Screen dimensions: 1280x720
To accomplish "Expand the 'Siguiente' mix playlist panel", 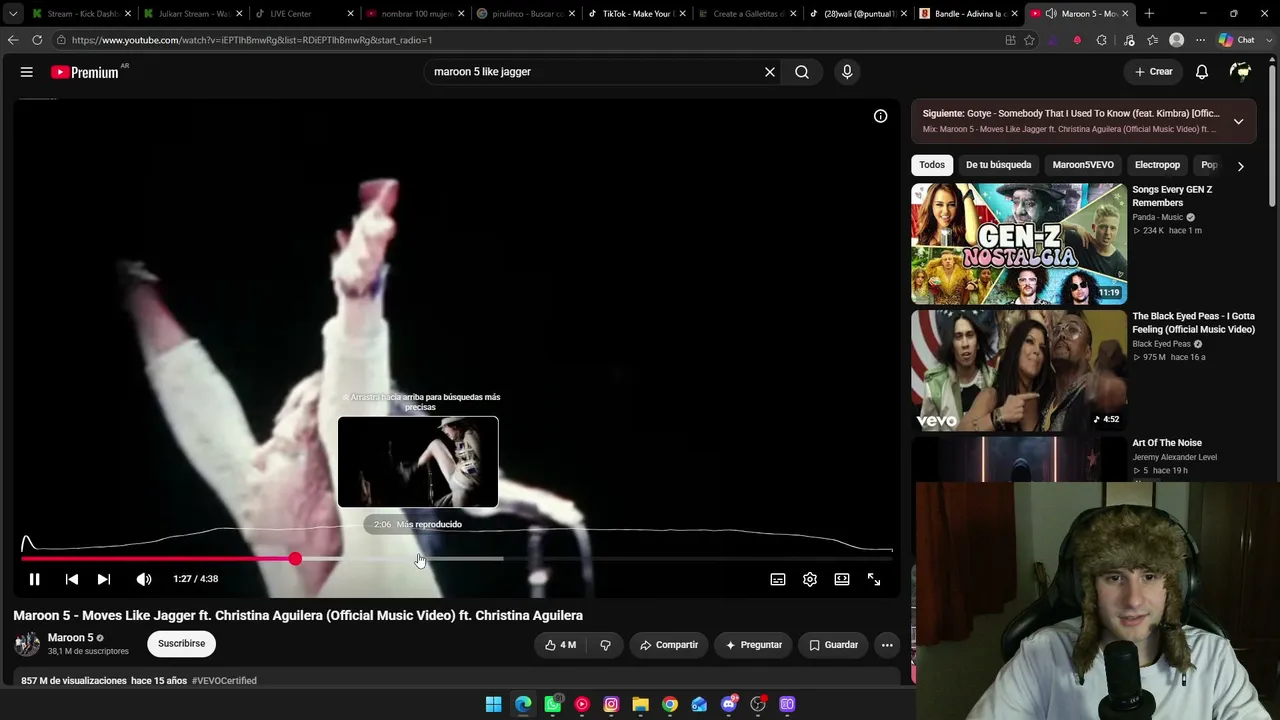I will click(x=1238, y=121).
